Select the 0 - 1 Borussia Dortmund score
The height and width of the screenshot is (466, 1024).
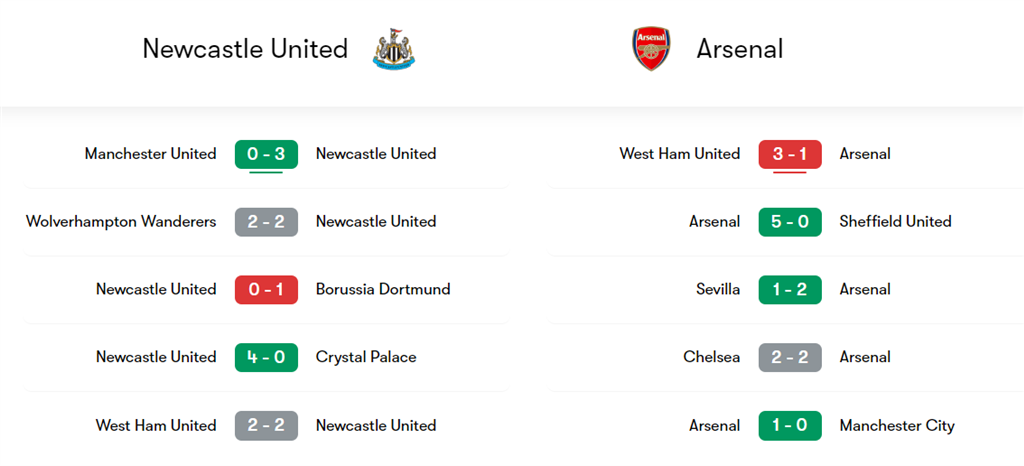point(266,289)
